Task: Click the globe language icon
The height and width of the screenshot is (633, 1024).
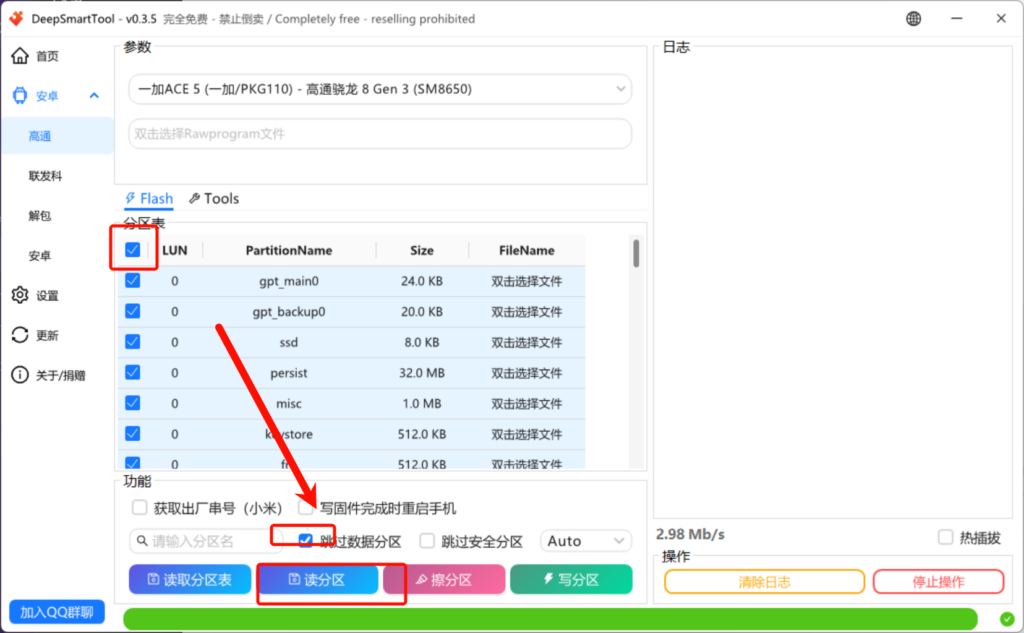Action: pyautogui.click(x=914, y=19)
